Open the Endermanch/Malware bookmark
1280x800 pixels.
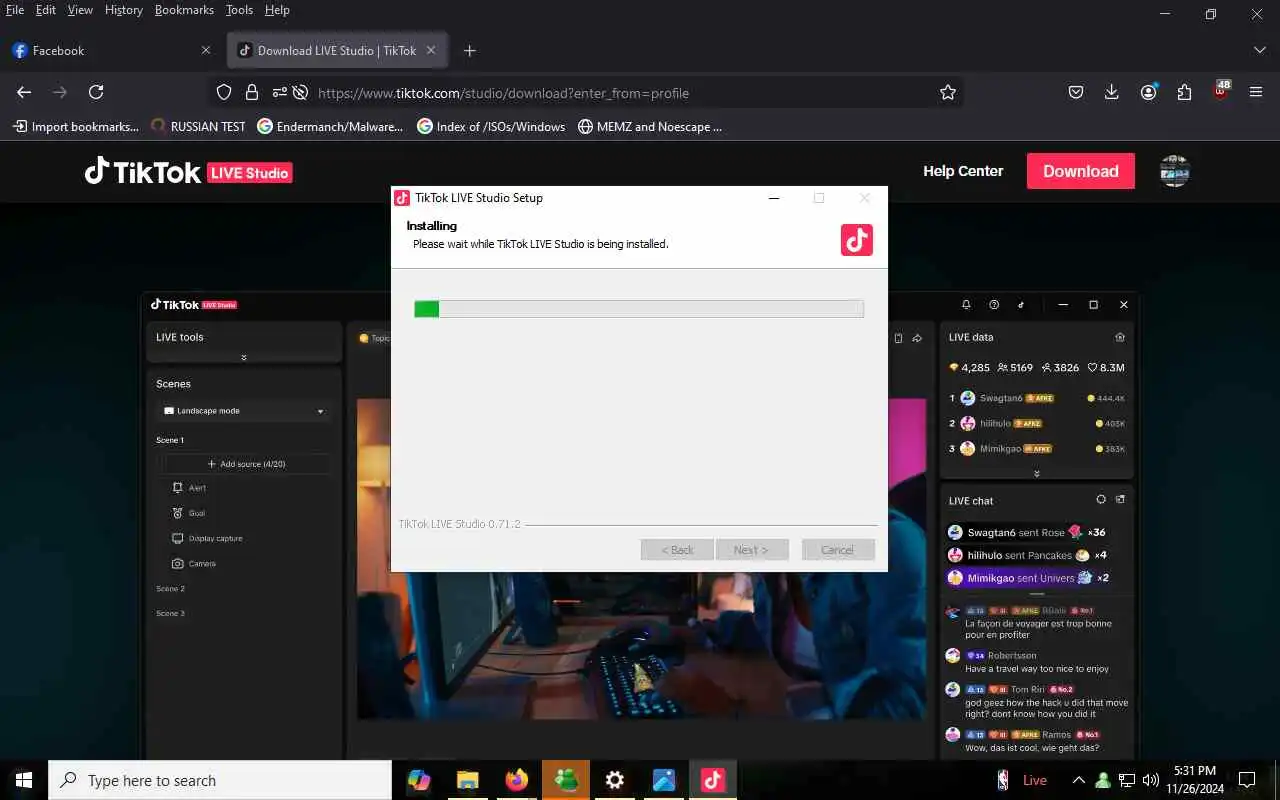coord(330,127)
